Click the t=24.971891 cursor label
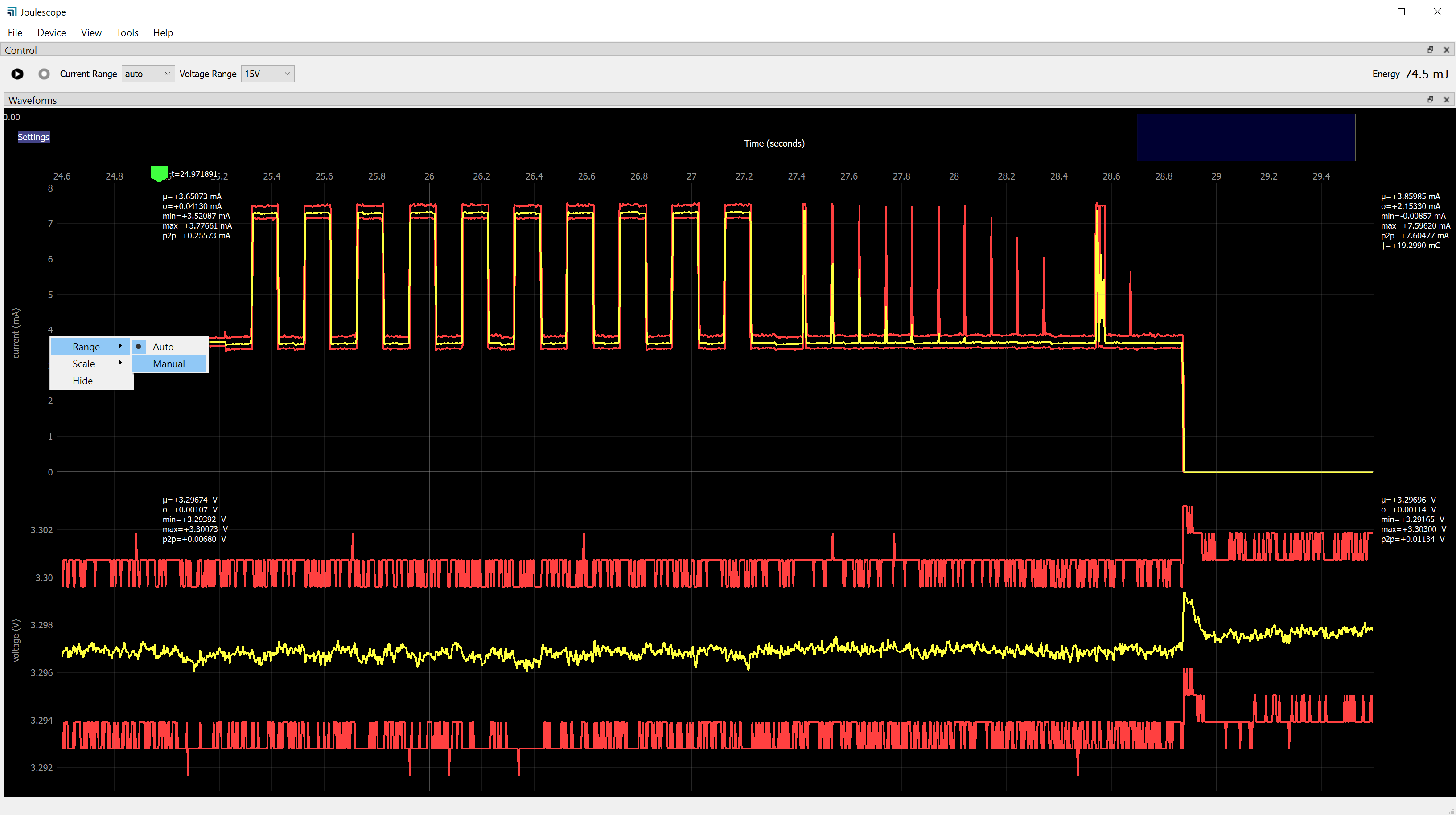The width and height of the screenshot is (1456, 815). (x=193, y=174)
